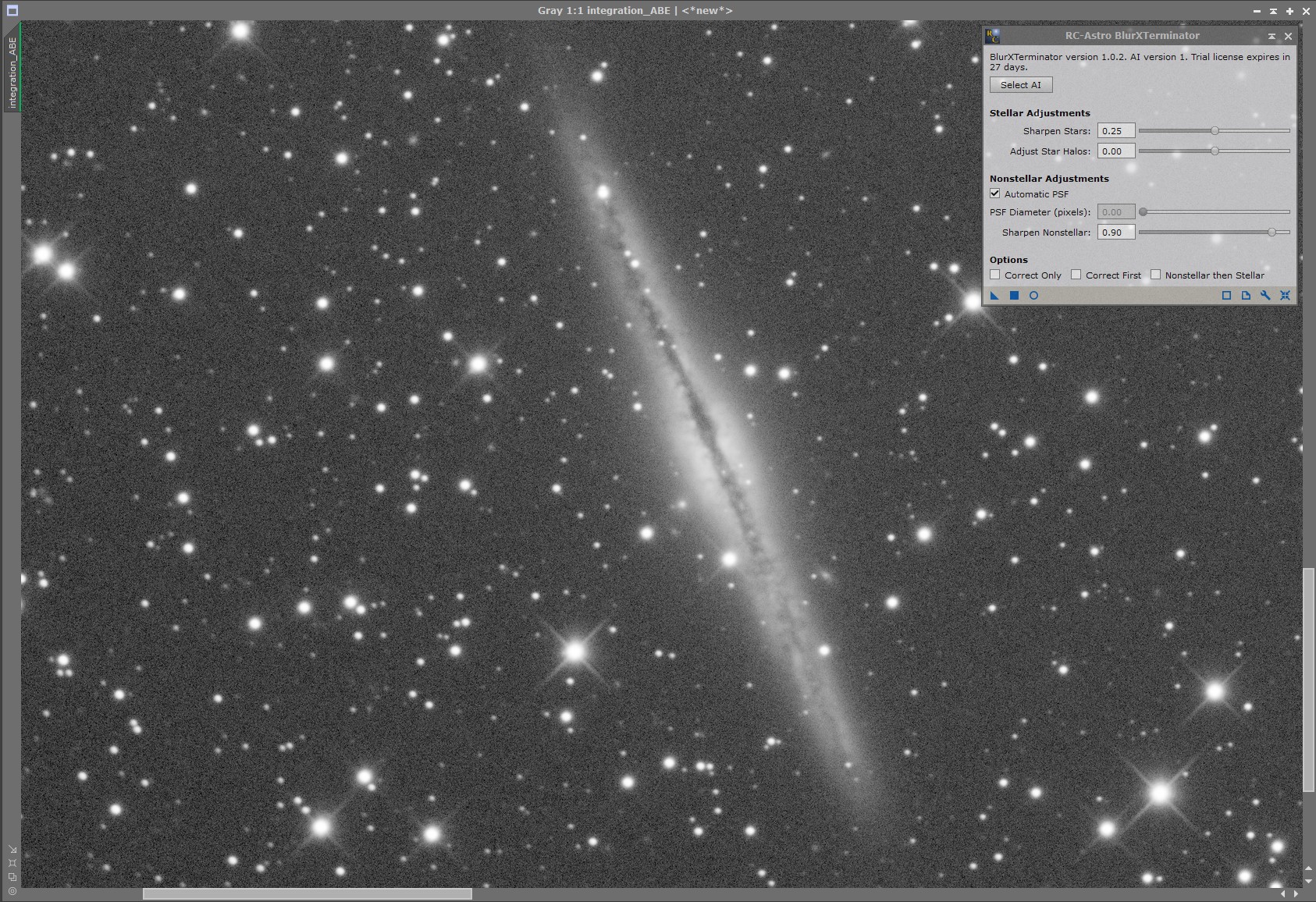Click the Track View square icon
The height and width of the screenshot is (902, 1316).
(x=1226, y=296)
